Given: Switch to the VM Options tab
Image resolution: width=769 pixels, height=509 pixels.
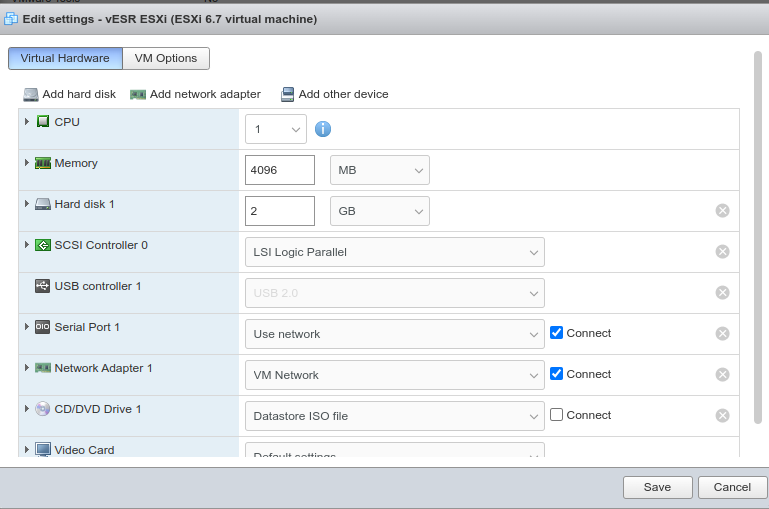Looking at the screenshot, I should [x=166, y=59].
